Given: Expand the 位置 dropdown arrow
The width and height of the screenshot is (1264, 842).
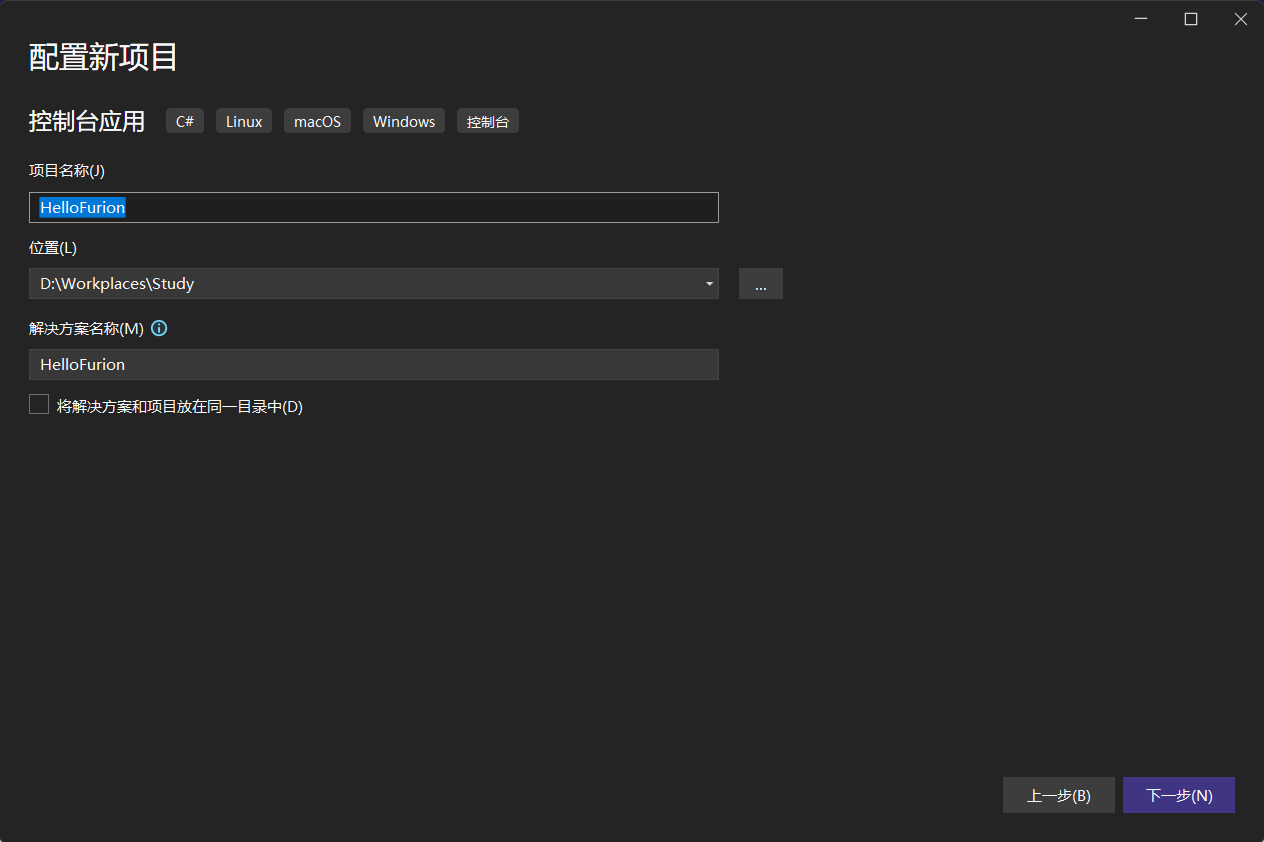Looking at the screenshot, I should coord(709,284).
